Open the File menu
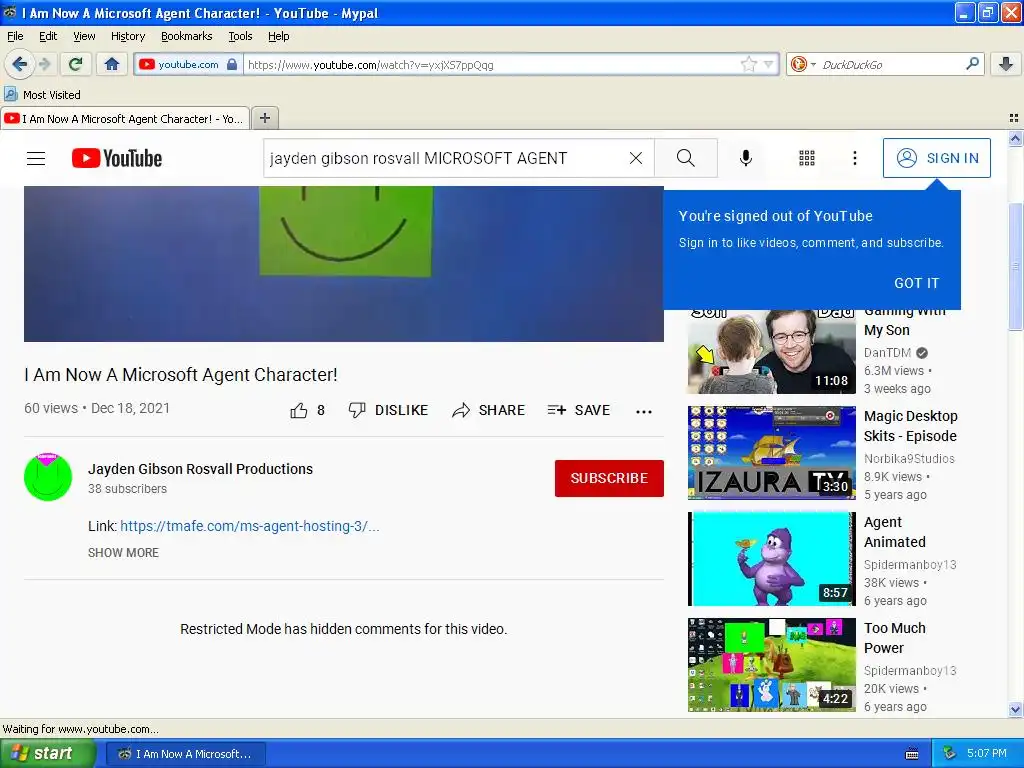The image size is (1024, 768). coord(15,36)
